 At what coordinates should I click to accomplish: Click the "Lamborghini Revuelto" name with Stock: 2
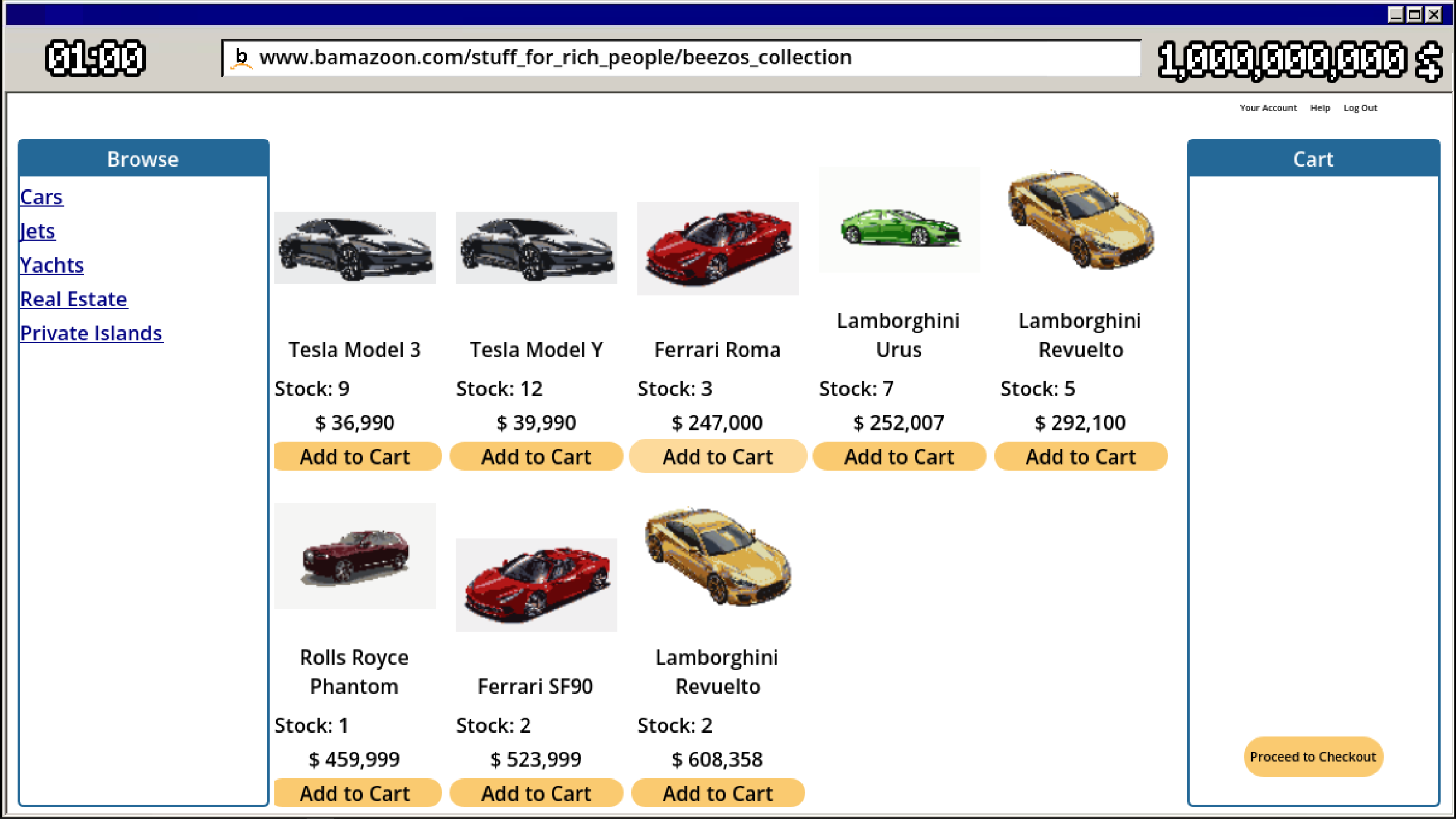(717, 672)
